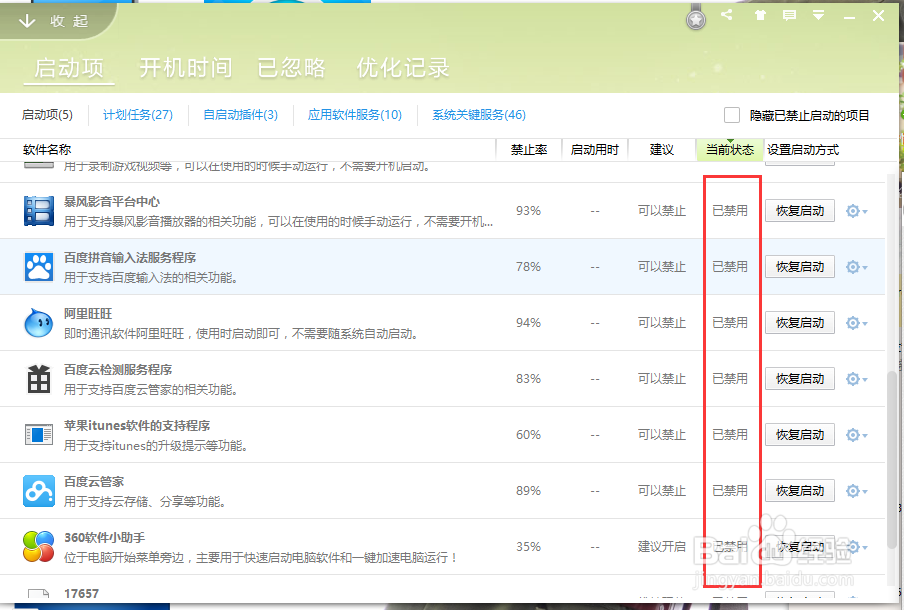
Task: Select the 17657 entry name
Action: 81,593
